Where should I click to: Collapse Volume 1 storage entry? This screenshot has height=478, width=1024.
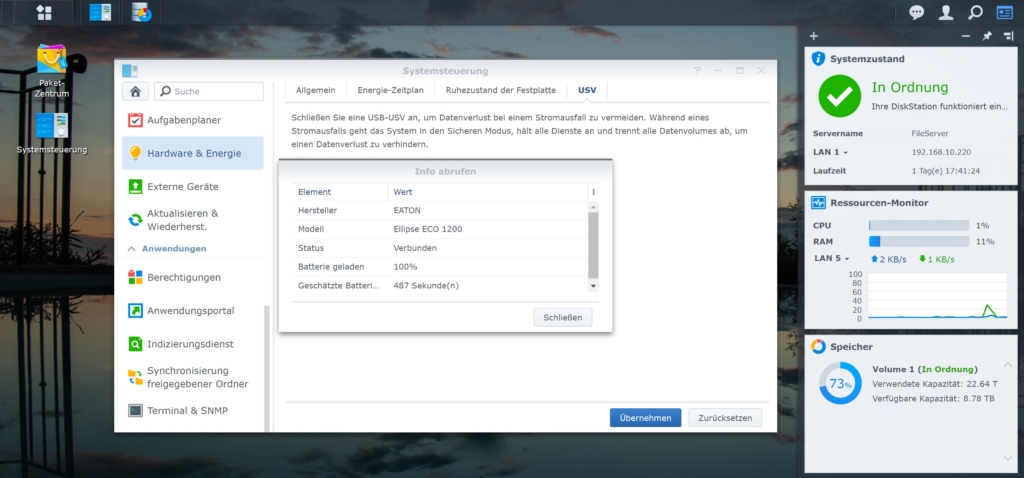[1008, 364]
